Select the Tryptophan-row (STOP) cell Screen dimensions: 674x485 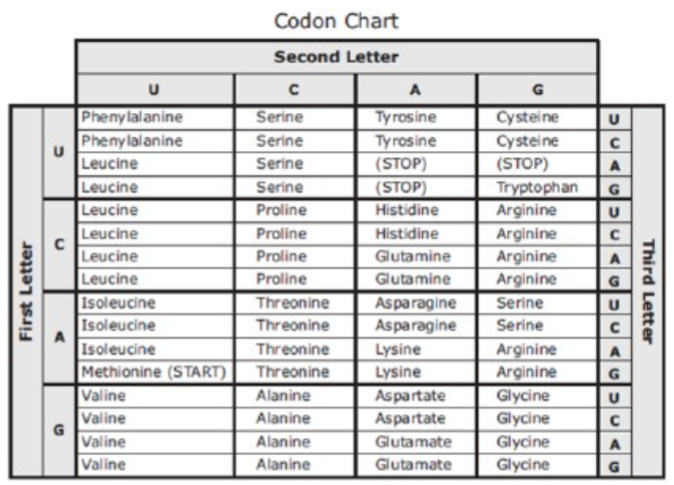(x=416, y=187)
